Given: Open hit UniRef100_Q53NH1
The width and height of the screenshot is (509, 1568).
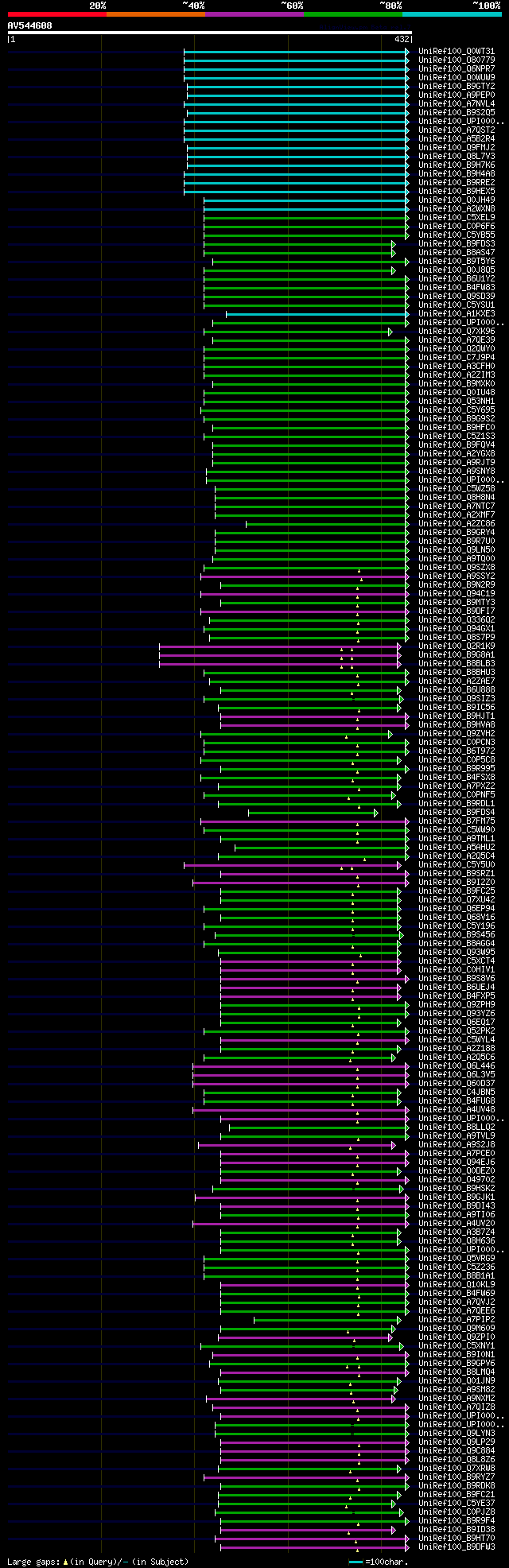Looking at the screenshot, I should (x=457, y=402).
